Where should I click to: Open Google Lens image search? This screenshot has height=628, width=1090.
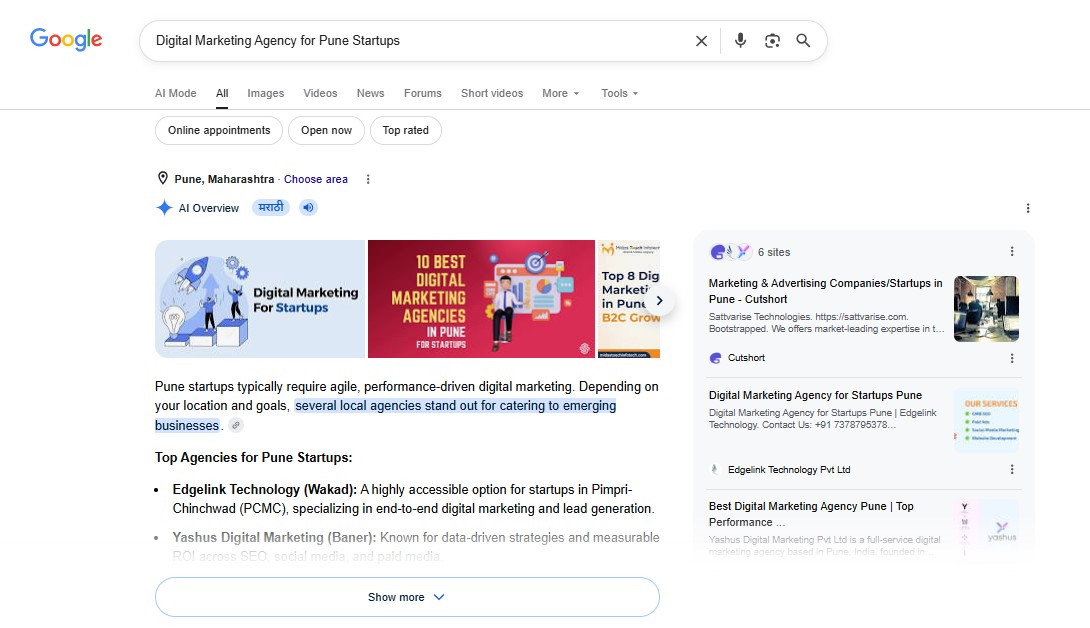coord(772,41)
